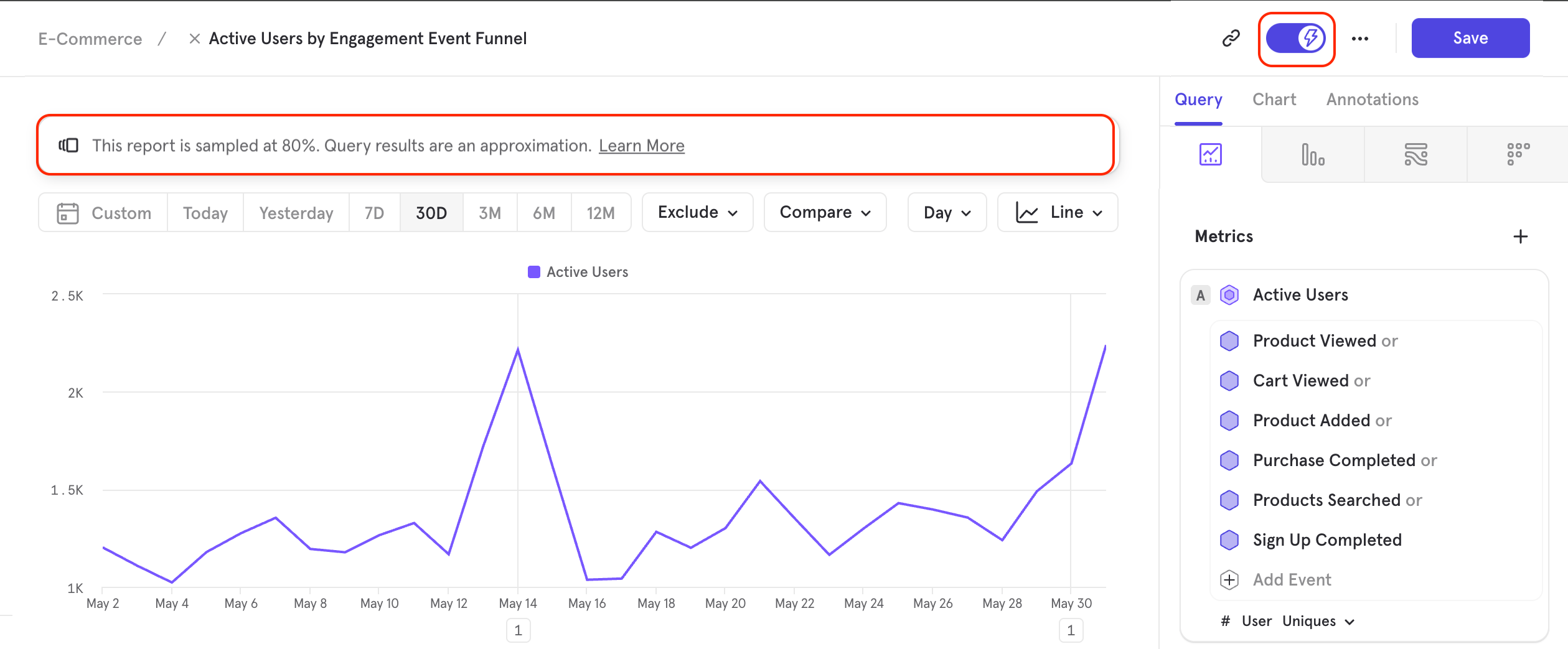The width and height of the screenshot is (1568, 649).
Task: Click the May 14 peak on chart line
Action: pyautogui.click(x=518, y=349)
